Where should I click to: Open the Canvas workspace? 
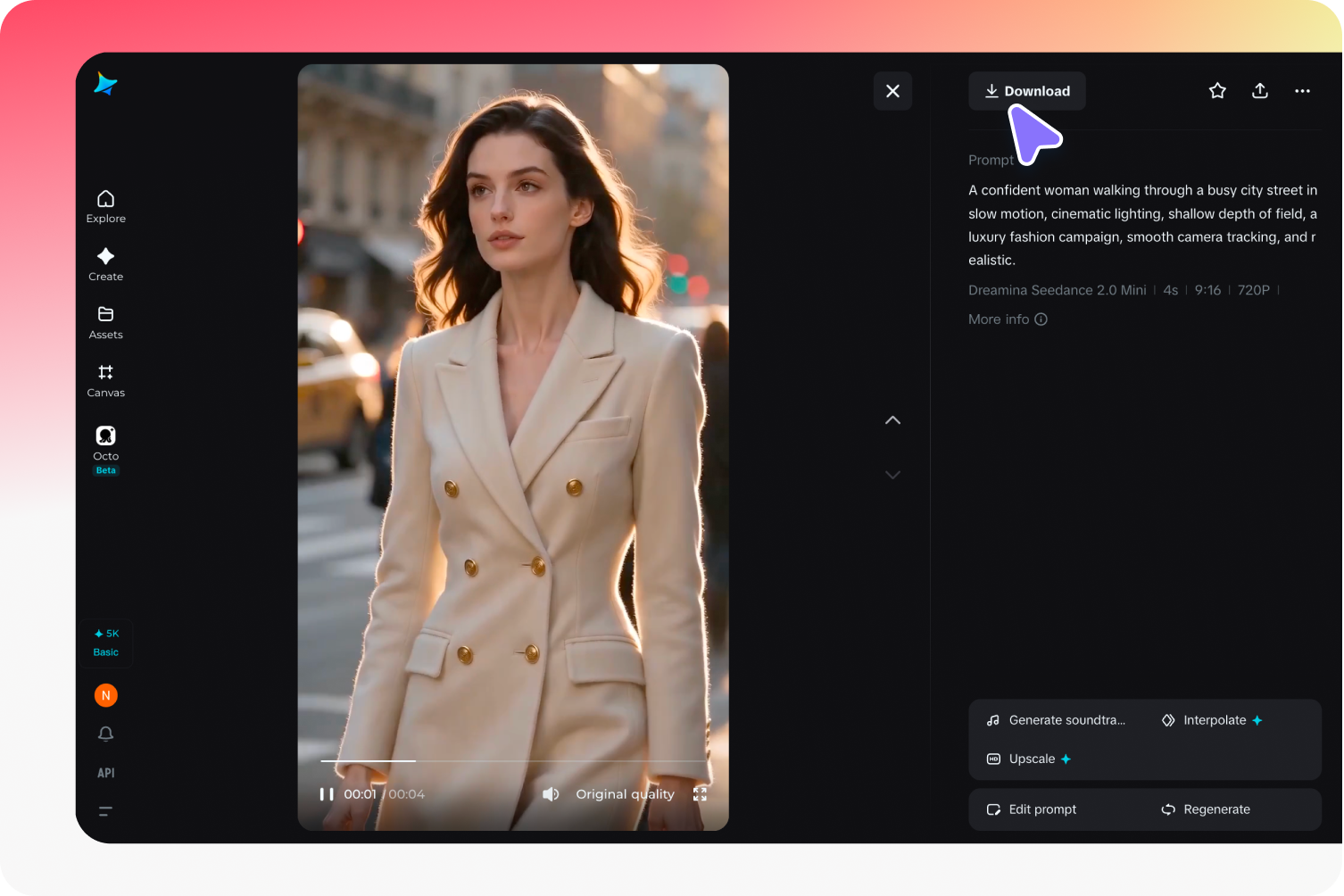(x=105, y=380)
